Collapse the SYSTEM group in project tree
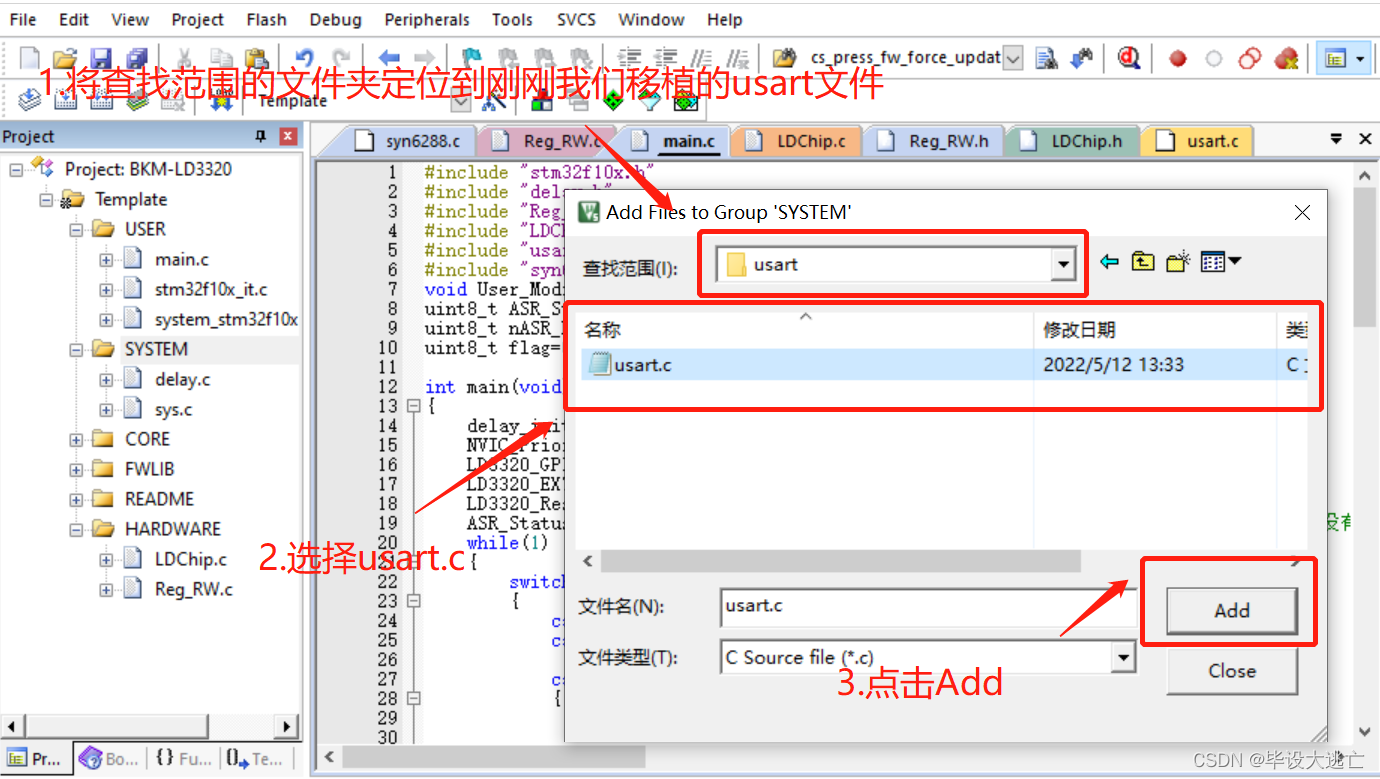 tap(76, 350)
